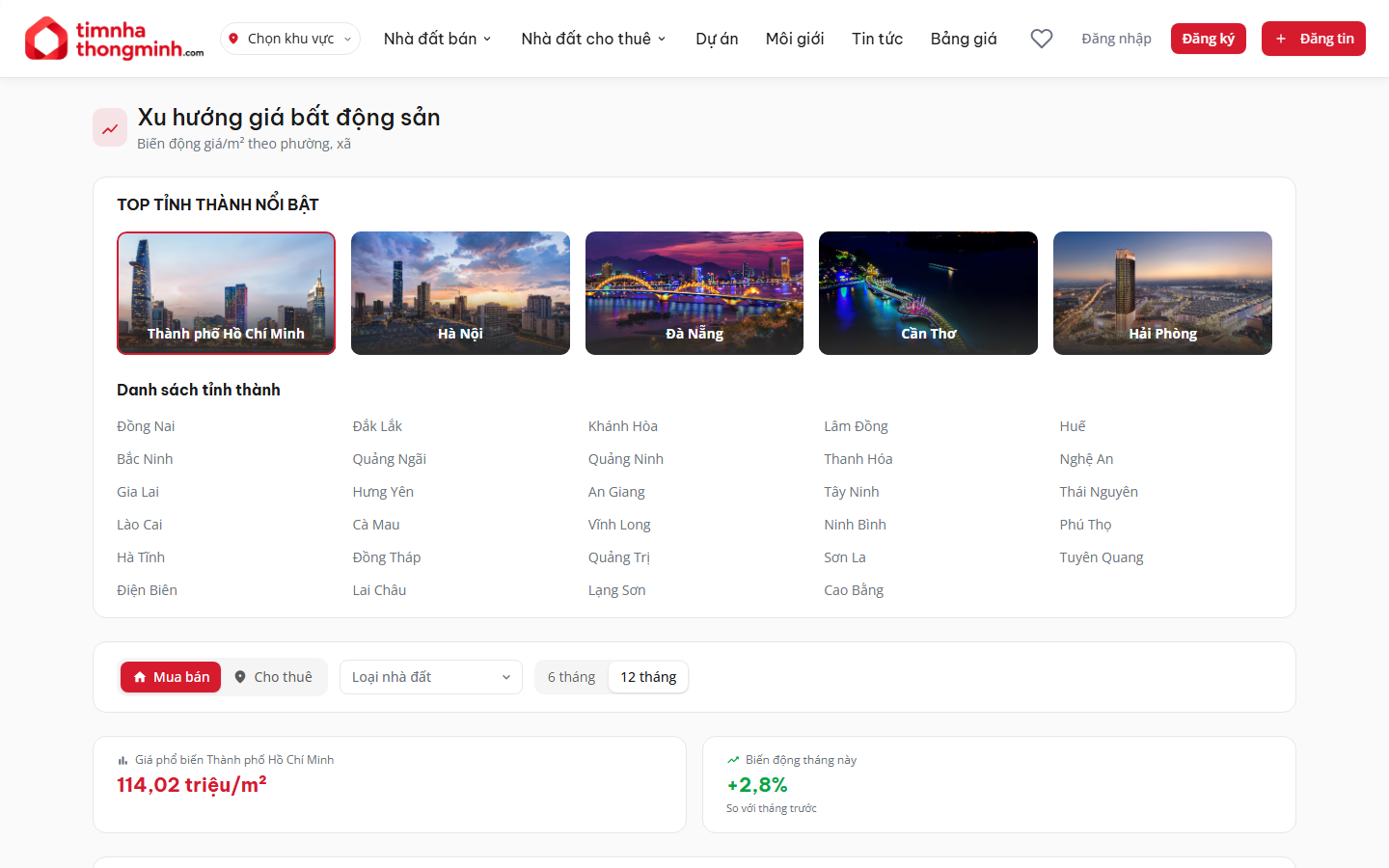Open the Tây Ninh province link
This screenshot has width=1389, height=868.
(x=852, y=492)
